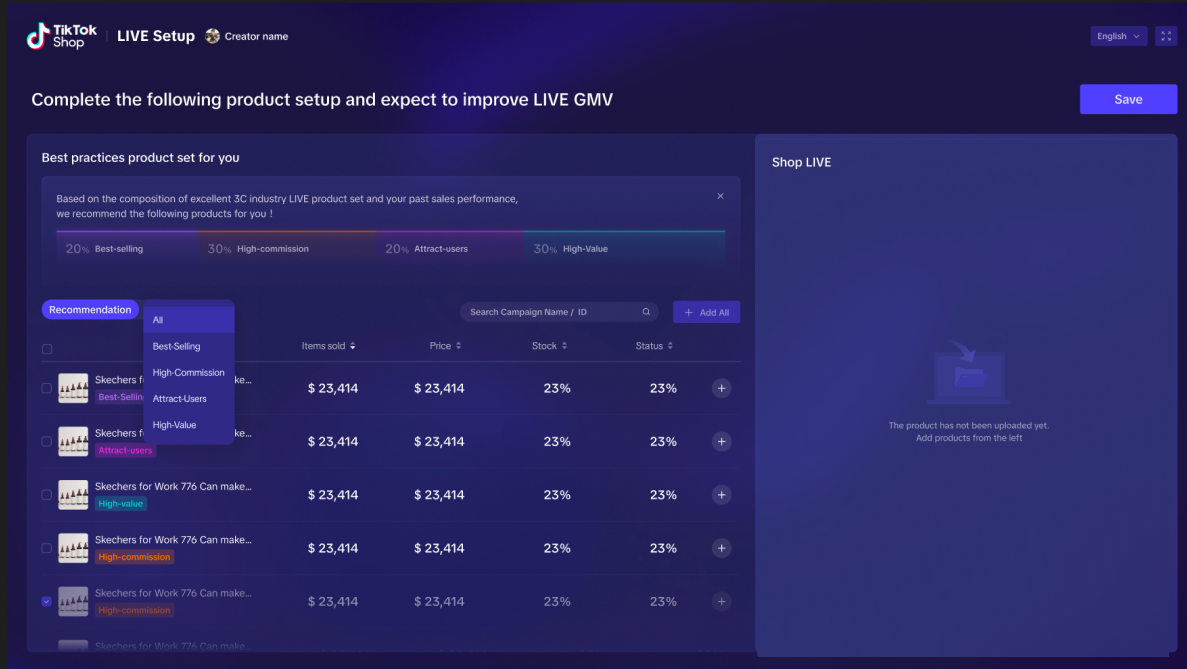The height and width of the screenshot is (669, 1187).
Task: Toggle the select-all header checkbox
Action: (x=47, y=349)
